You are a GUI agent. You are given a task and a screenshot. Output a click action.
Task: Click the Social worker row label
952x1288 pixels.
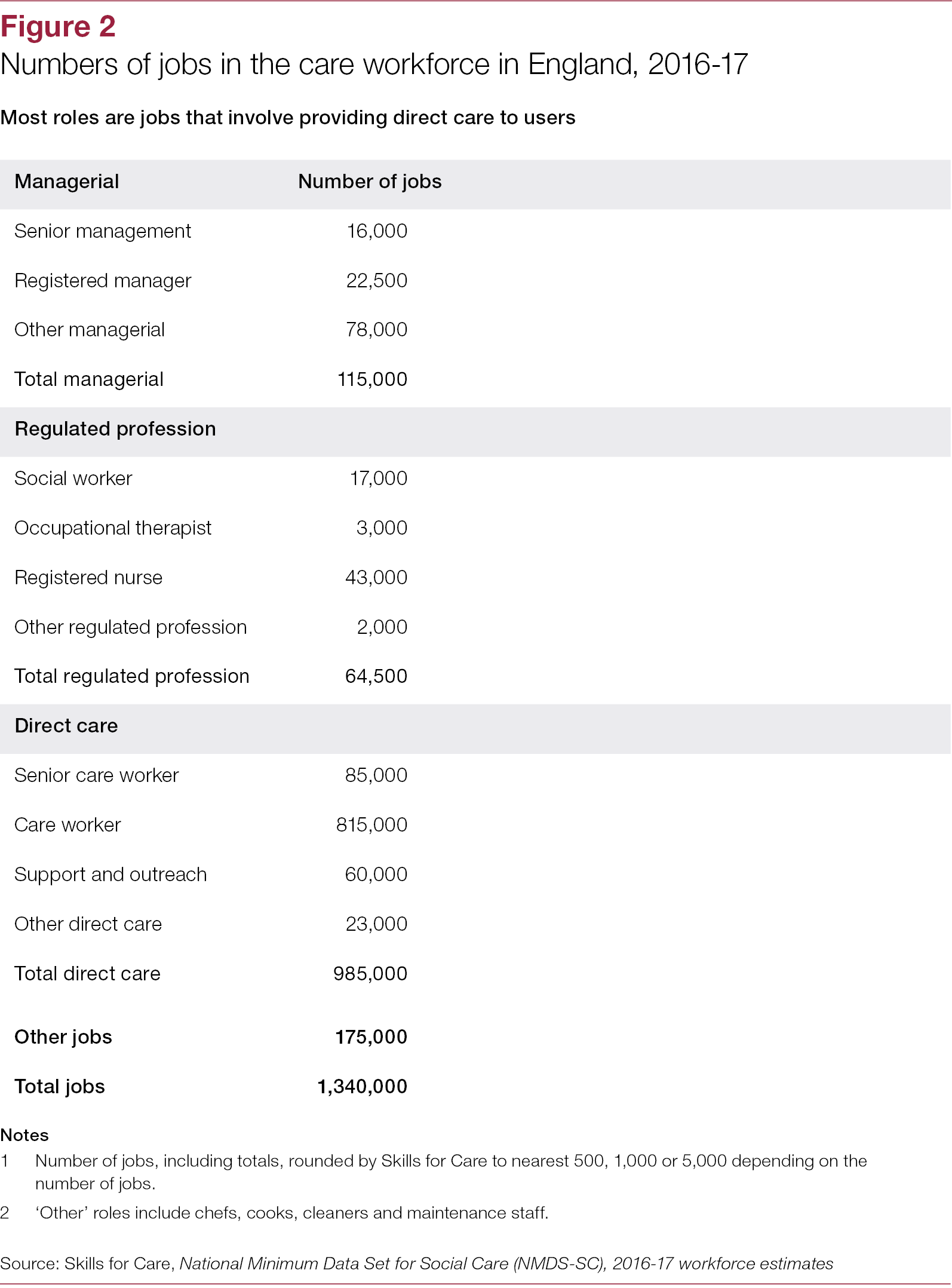pos(73,479)
